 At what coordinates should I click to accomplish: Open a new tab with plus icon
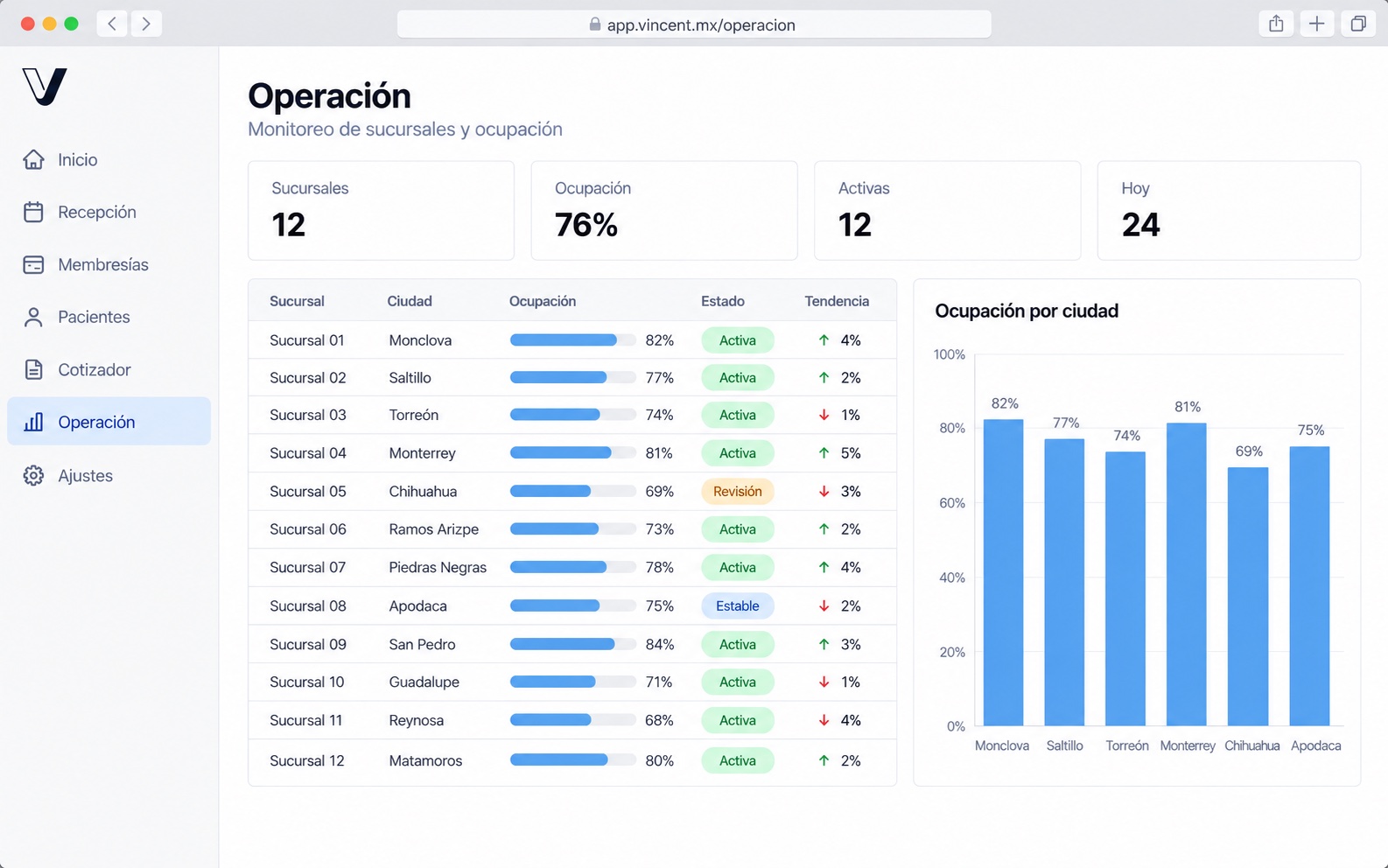(x=1316, y=24)
